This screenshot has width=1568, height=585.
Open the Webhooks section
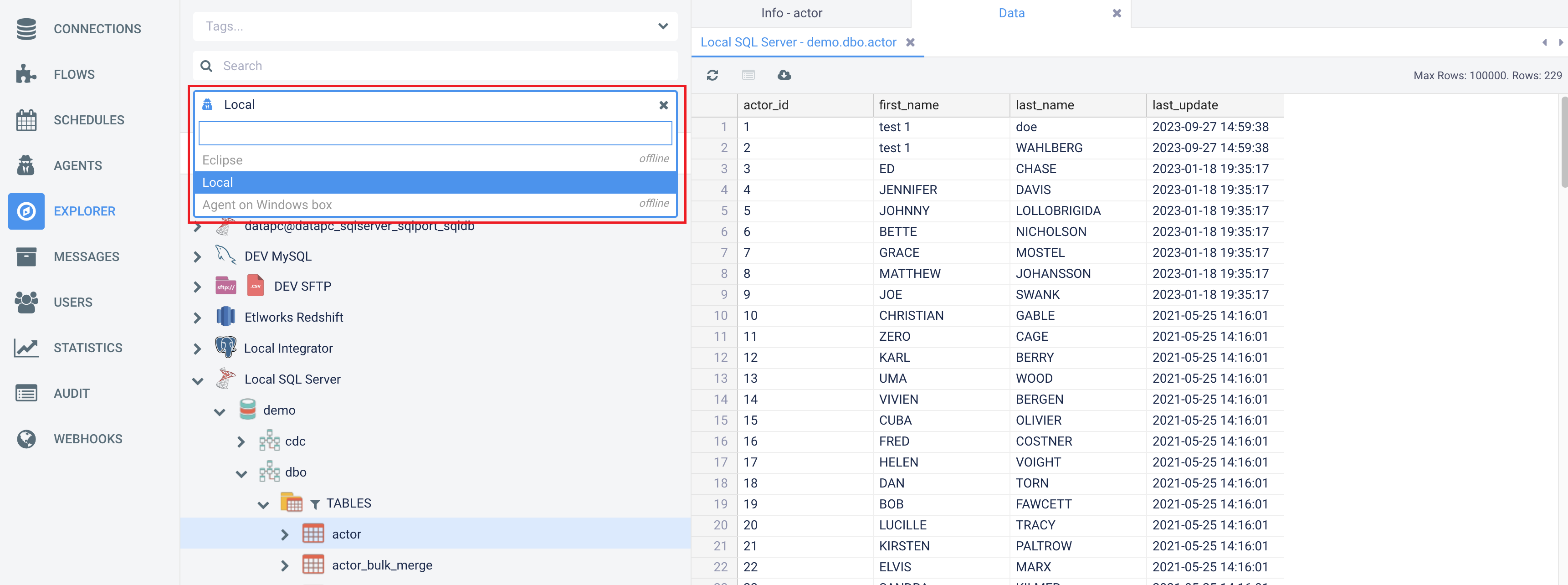[x=87, y=439]
